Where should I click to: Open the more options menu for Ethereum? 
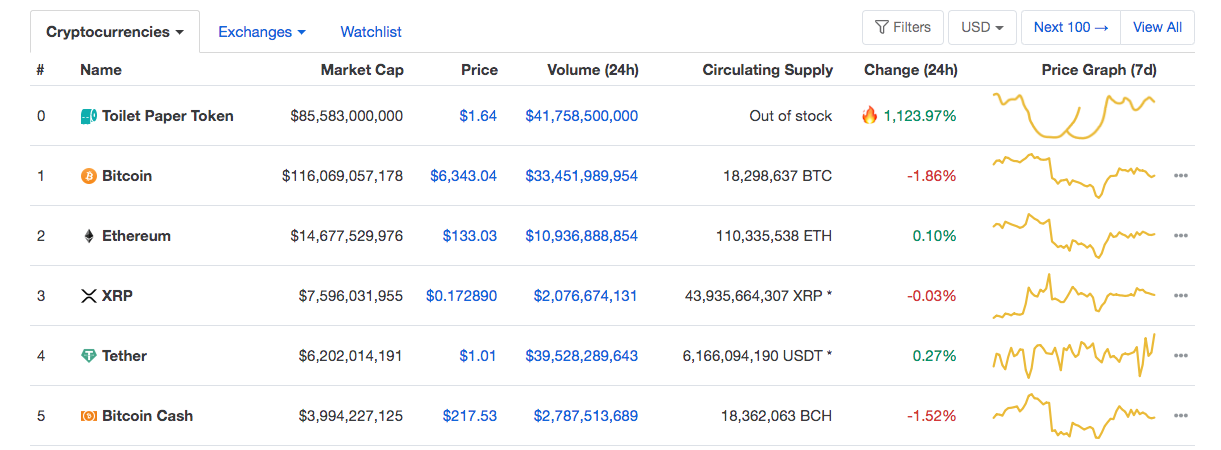point(1181,236)
